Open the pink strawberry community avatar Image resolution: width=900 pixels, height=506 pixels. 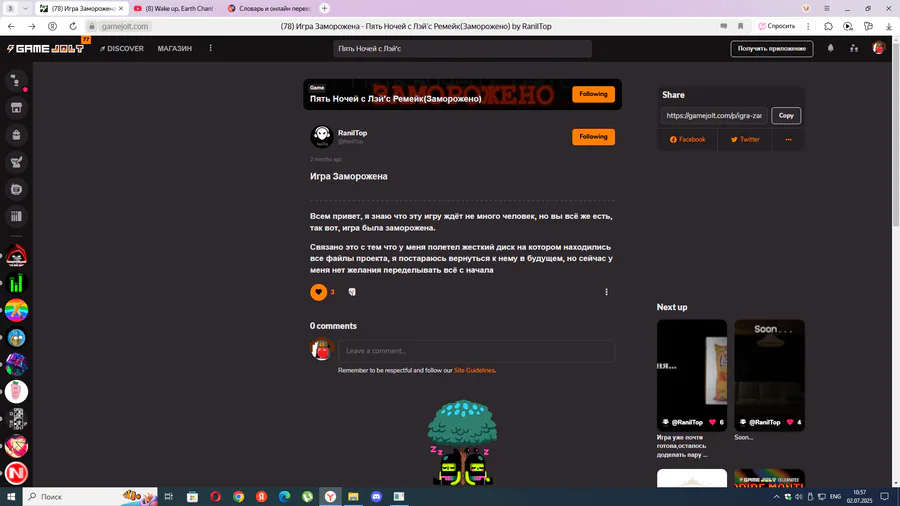point(16,392)
